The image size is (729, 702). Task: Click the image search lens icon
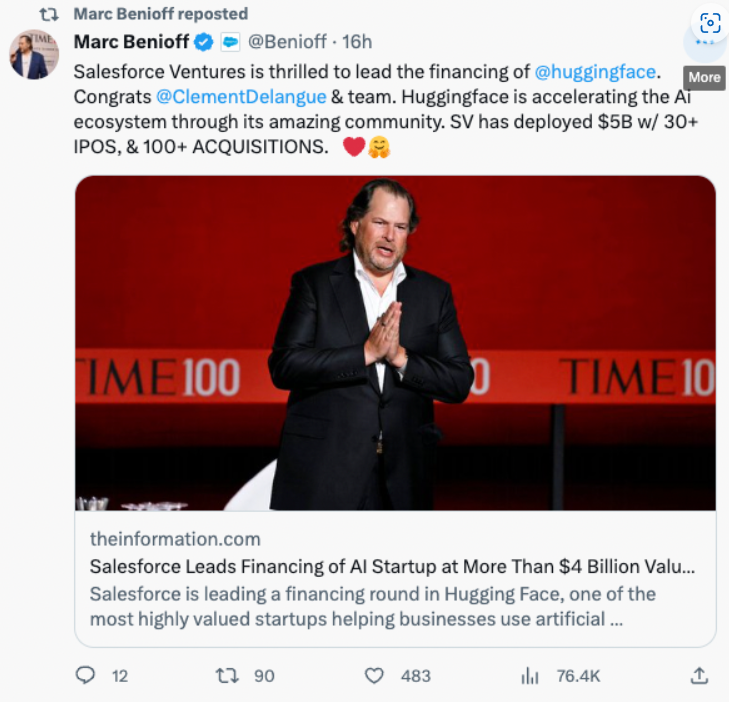point(709,23)
